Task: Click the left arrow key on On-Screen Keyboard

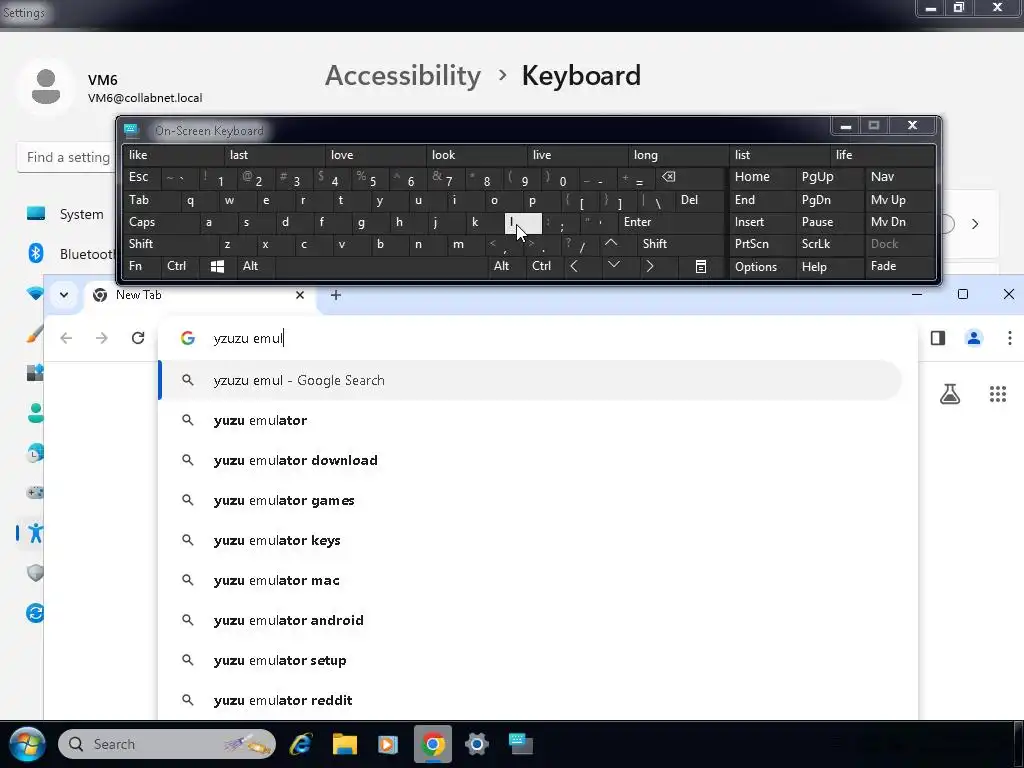Action: tap(574, 266)
